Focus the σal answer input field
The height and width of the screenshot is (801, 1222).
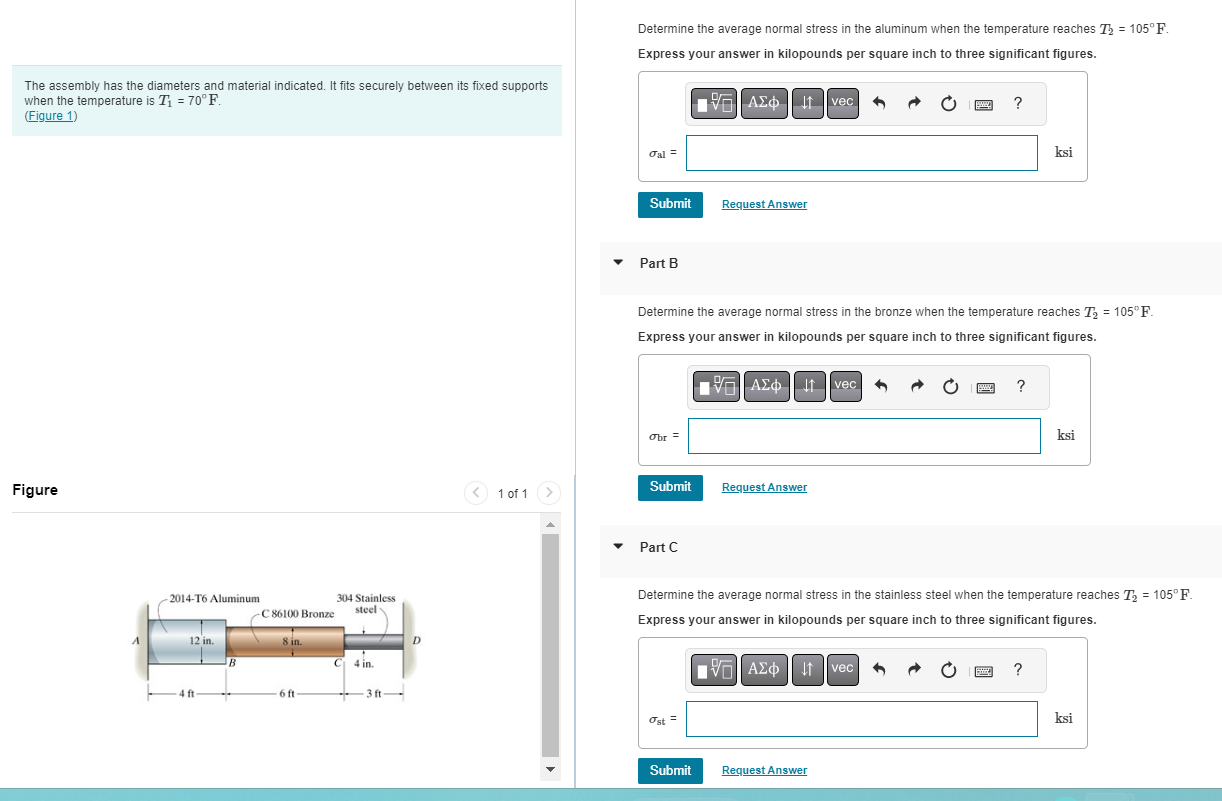862,153
